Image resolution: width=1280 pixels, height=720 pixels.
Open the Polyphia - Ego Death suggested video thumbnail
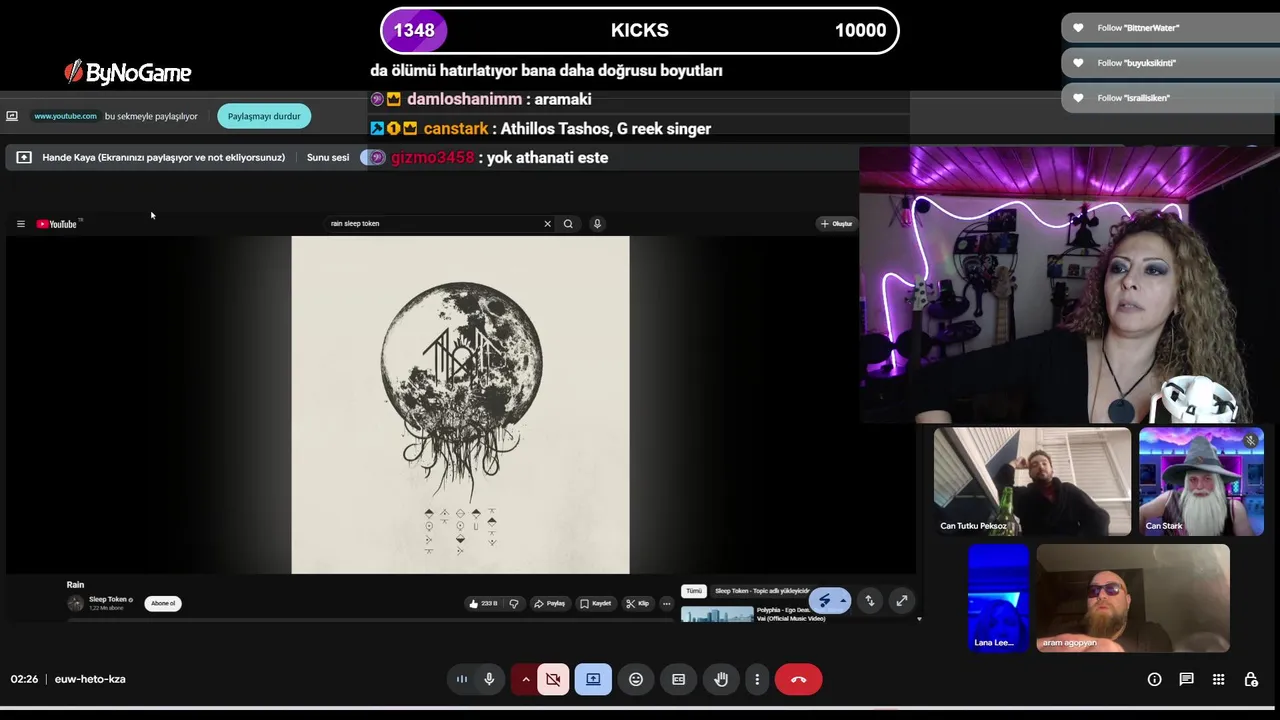pos(717,614)
